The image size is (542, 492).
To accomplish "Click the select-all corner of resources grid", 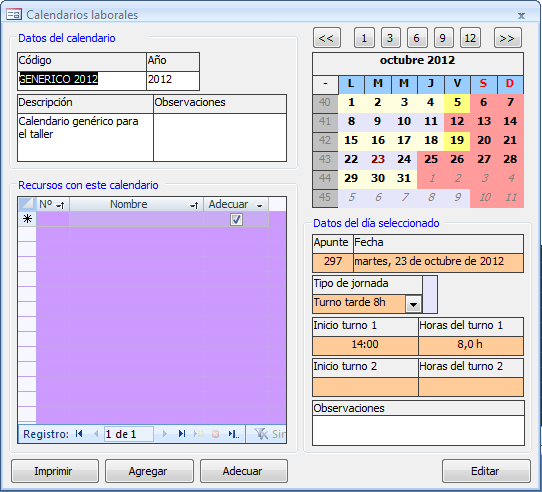I will (27, 204).
